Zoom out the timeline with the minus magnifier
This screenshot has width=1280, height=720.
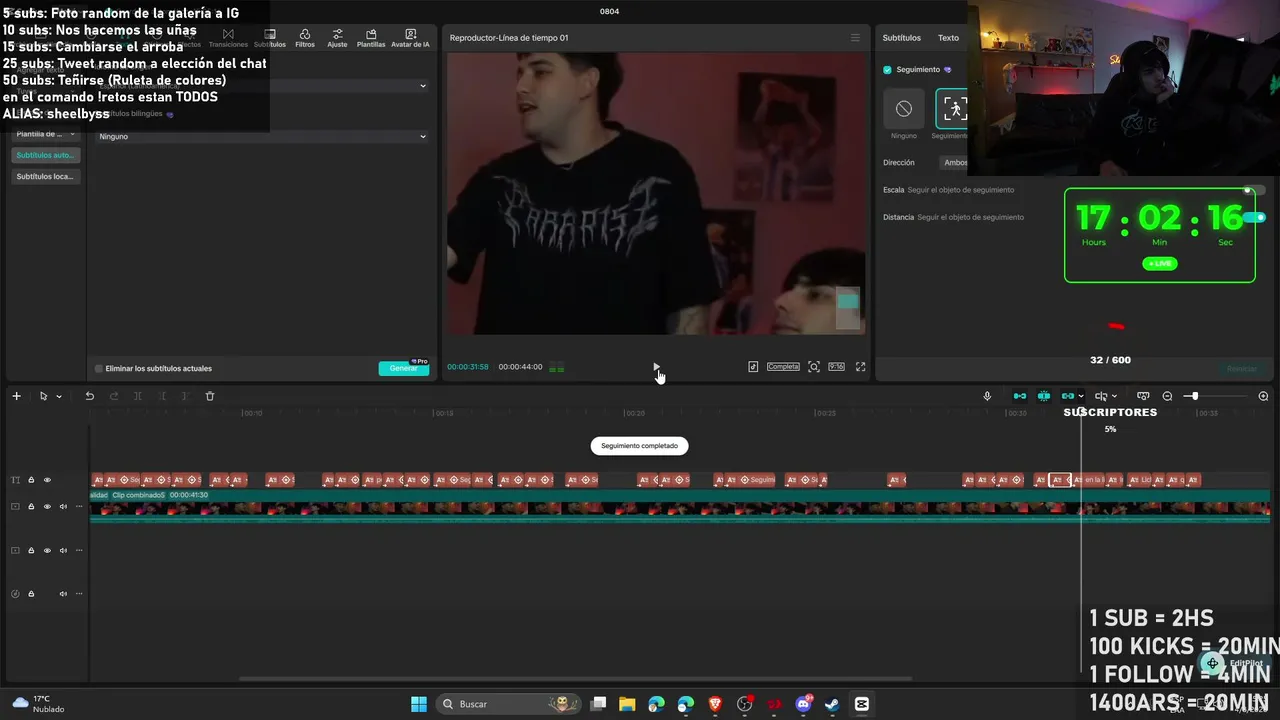click(x=1167, y=396)
